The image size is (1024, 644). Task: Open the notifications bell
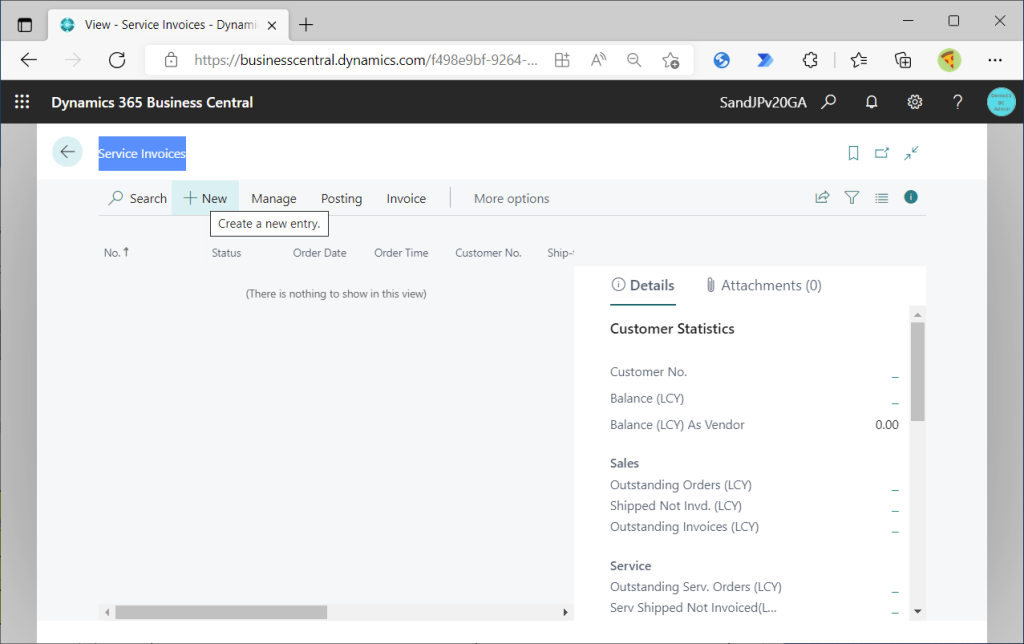[x=871, y=102]
